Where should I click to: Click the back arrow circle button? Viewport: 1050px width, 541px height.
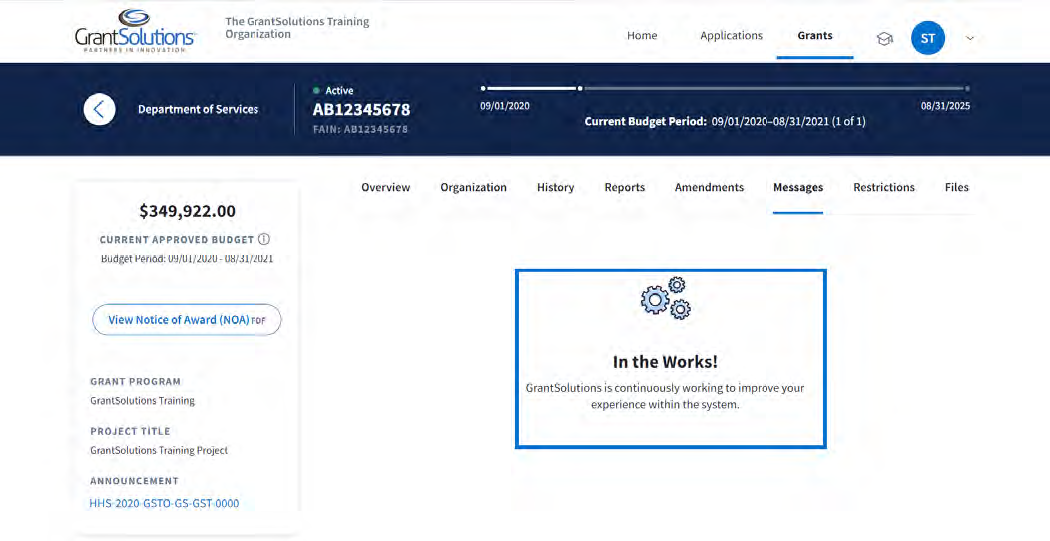[x=99, y=109]
